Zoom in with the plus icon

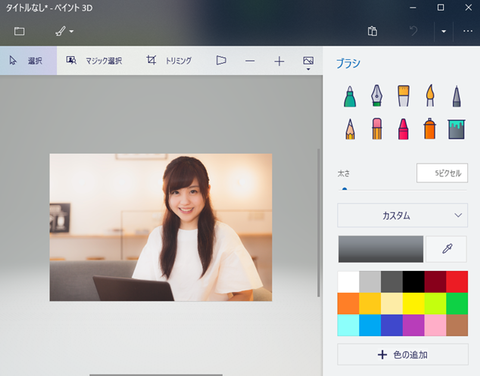point(279,61)
